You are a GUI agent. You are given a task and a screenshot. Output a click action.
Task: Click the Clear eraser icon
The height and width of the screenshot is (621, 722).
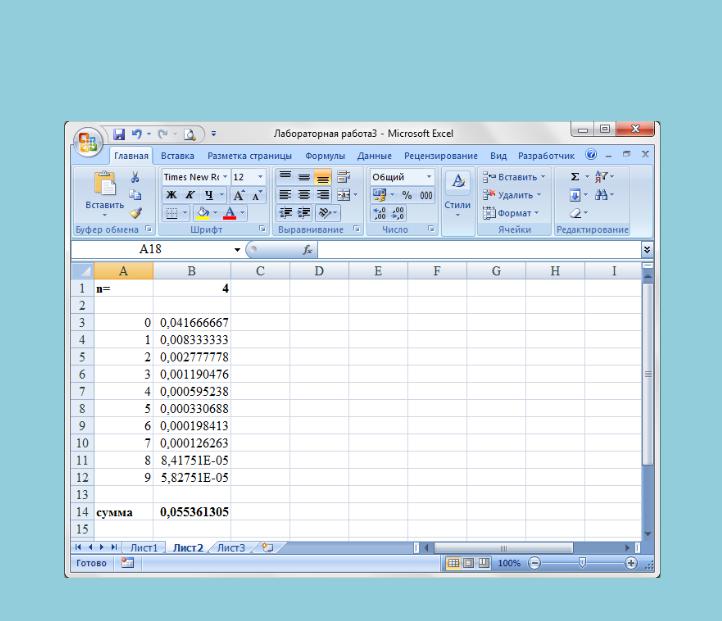click(575, 213)
